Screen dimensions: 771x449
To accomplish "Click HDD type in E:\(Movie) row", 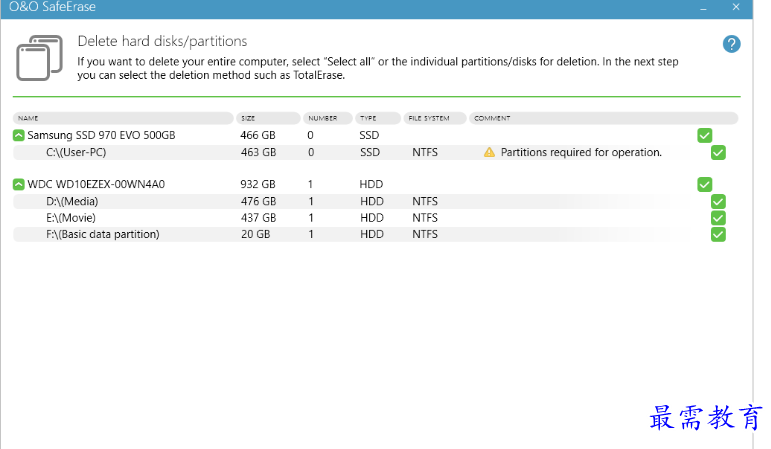I will [372, 218].
